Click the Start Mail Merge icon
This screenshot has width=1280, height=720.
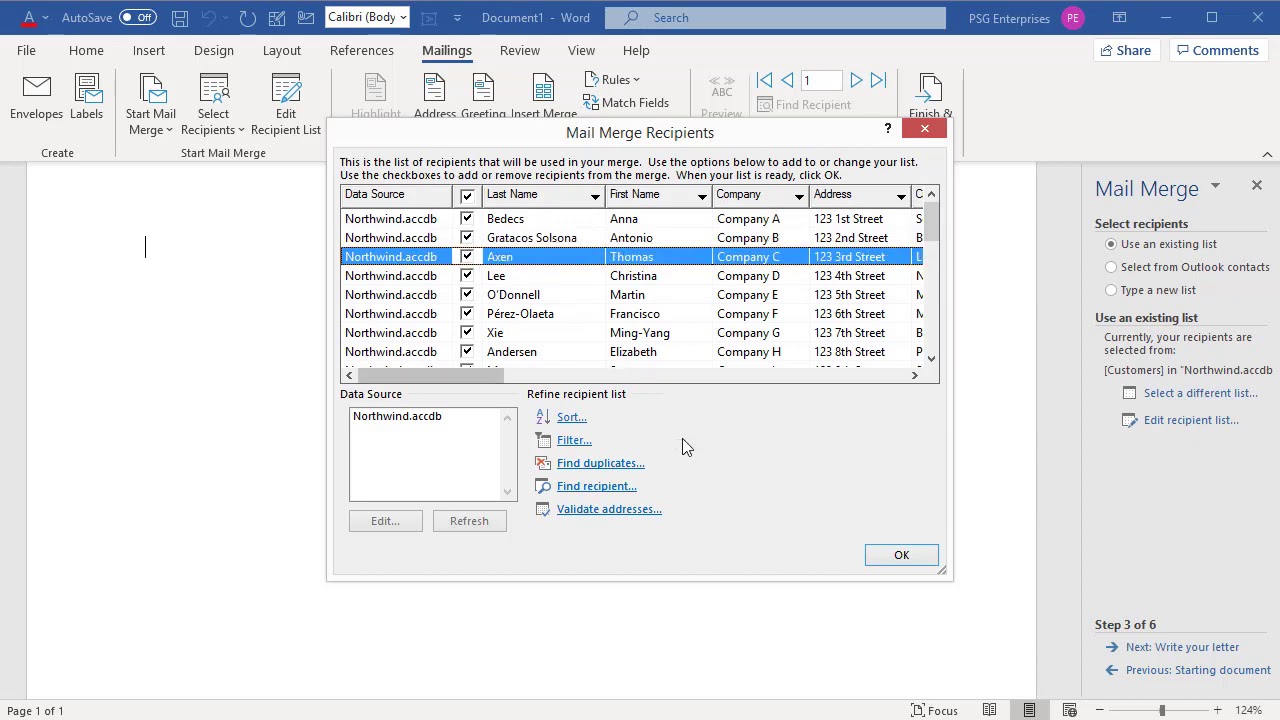point(151,90)
